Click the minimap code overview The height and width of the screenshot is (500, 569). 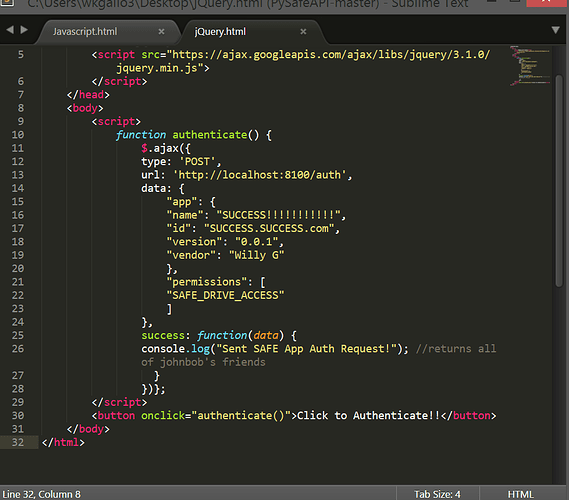pyautogui.click(x=530, y=66)
